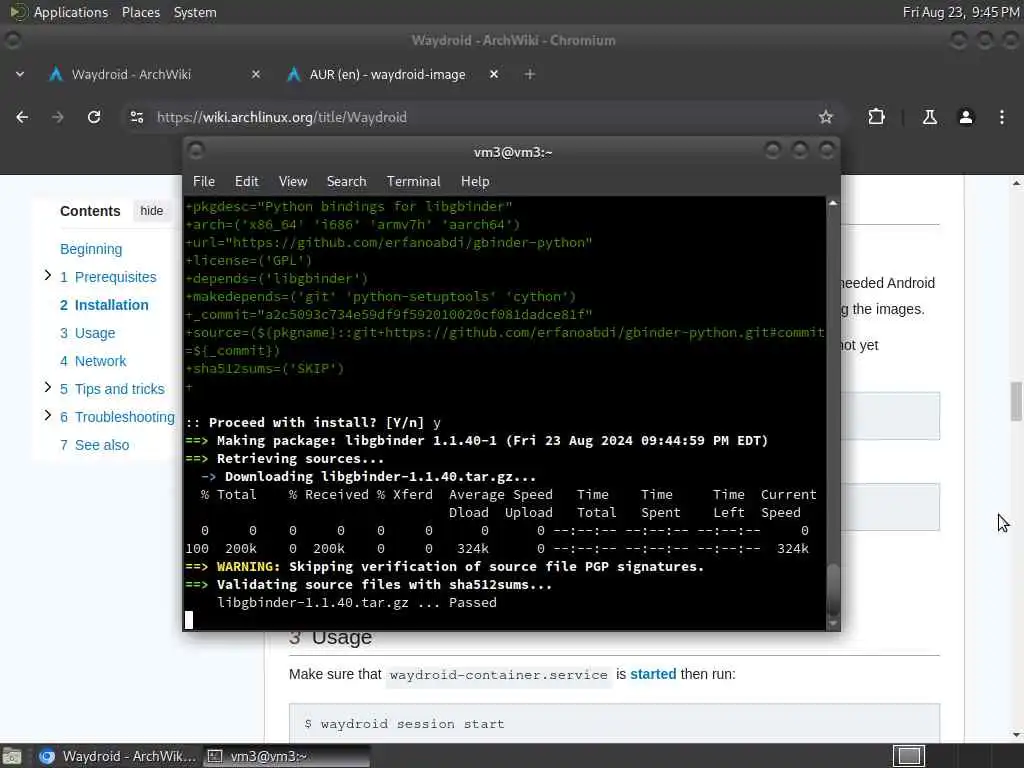Viewport: 1024px width, 768px height.
Task: Go to 1 Prerequisites section
Action: click(108, 277)
